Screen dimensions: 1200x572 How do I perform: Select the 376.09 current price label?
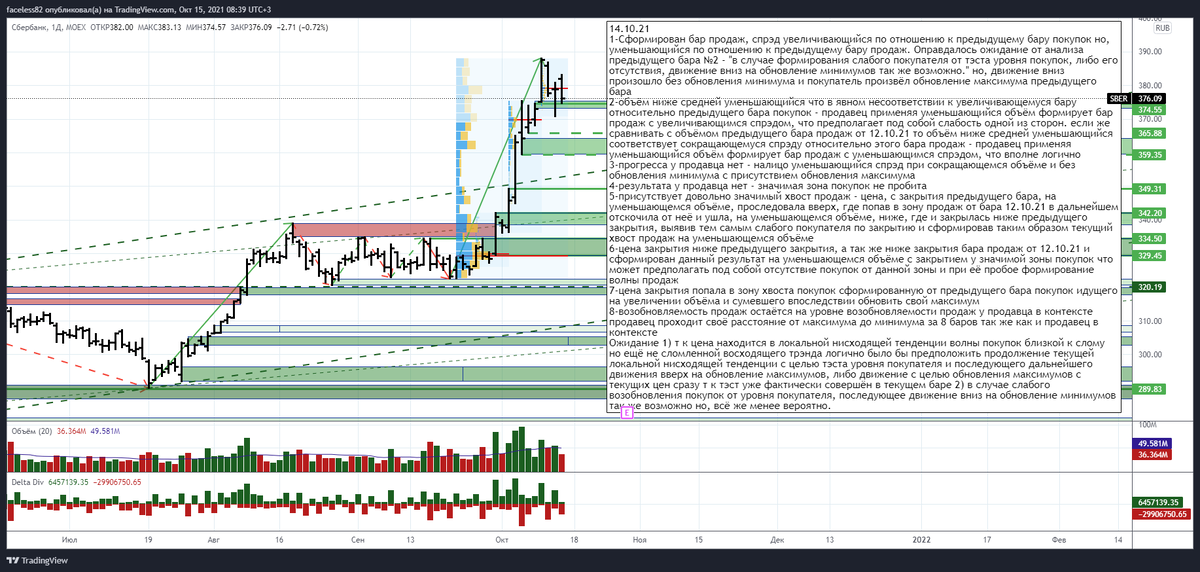pyautogui.click(x=1150, y=99)
